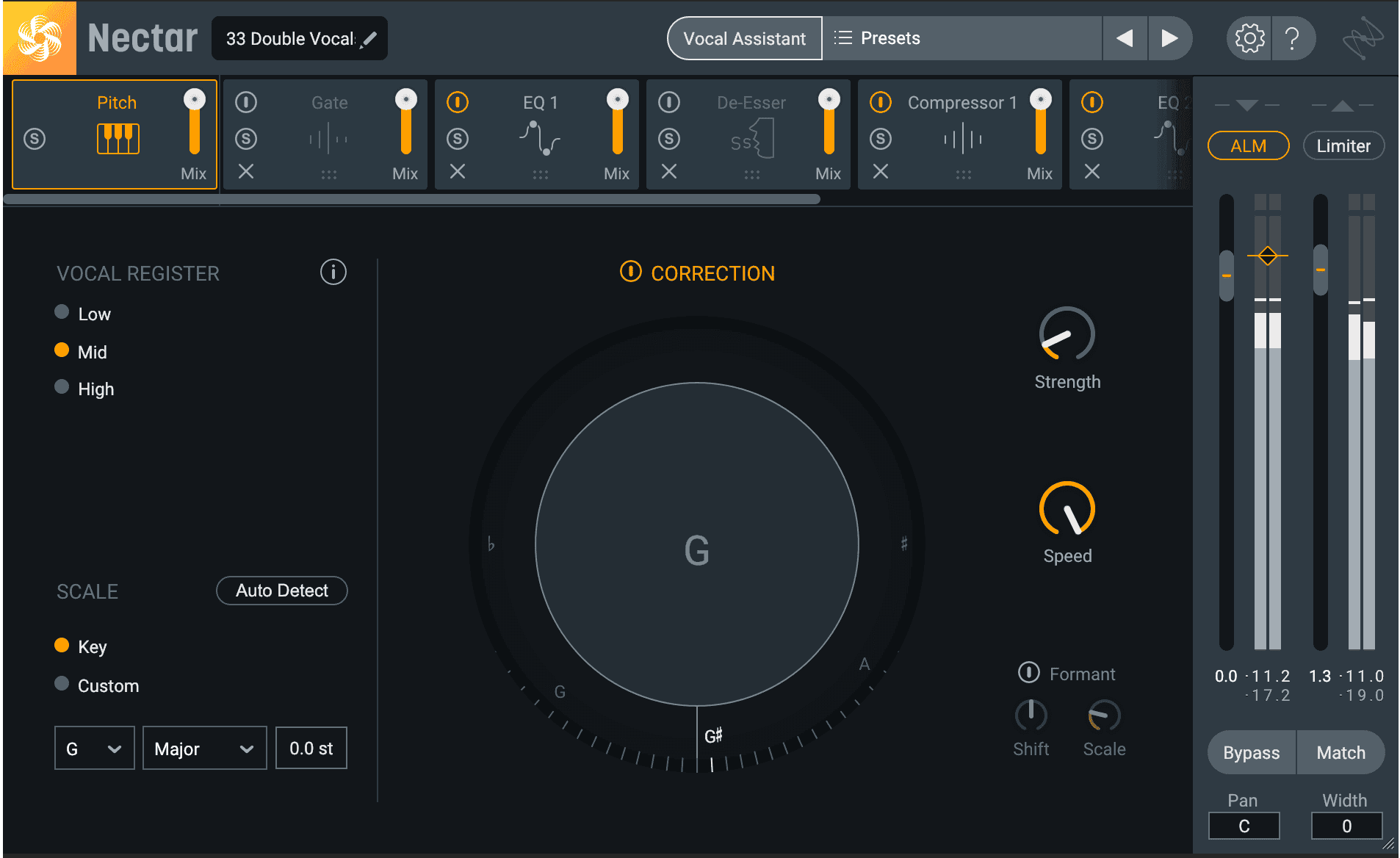Select the Pitch keyboard icon
The width and height of the screenshot is (1400, 858).
118,139
